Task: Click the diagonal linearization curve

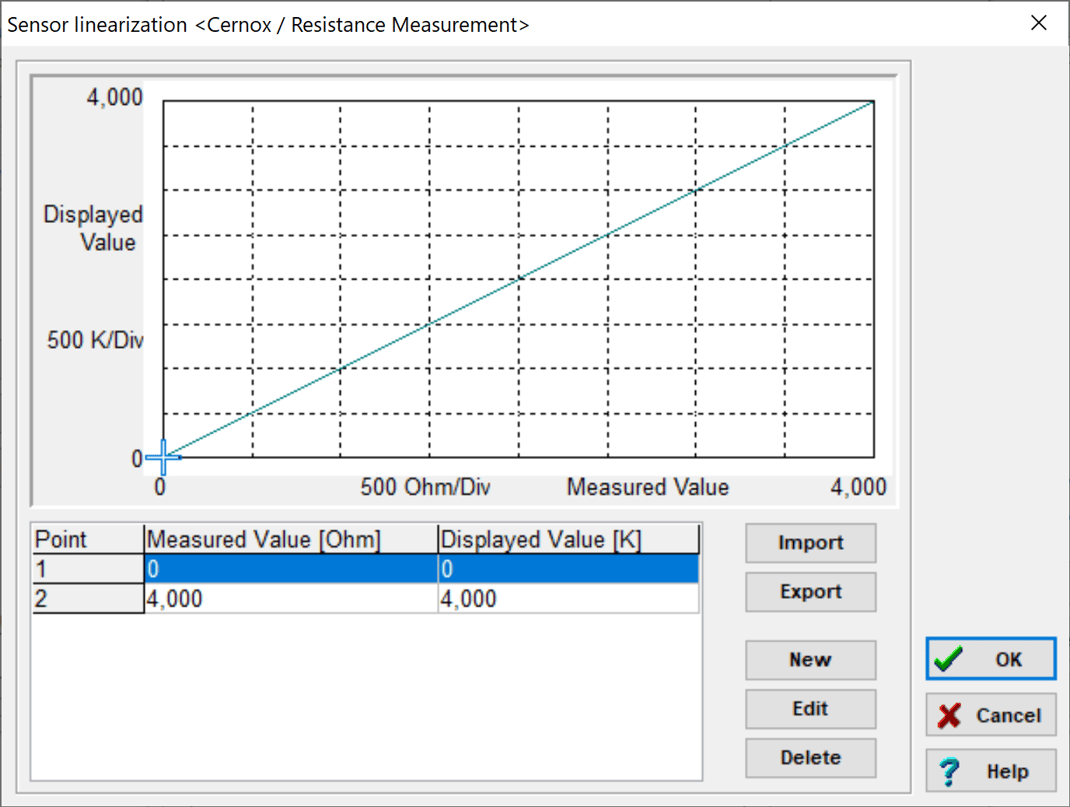Action: (520, 280)
